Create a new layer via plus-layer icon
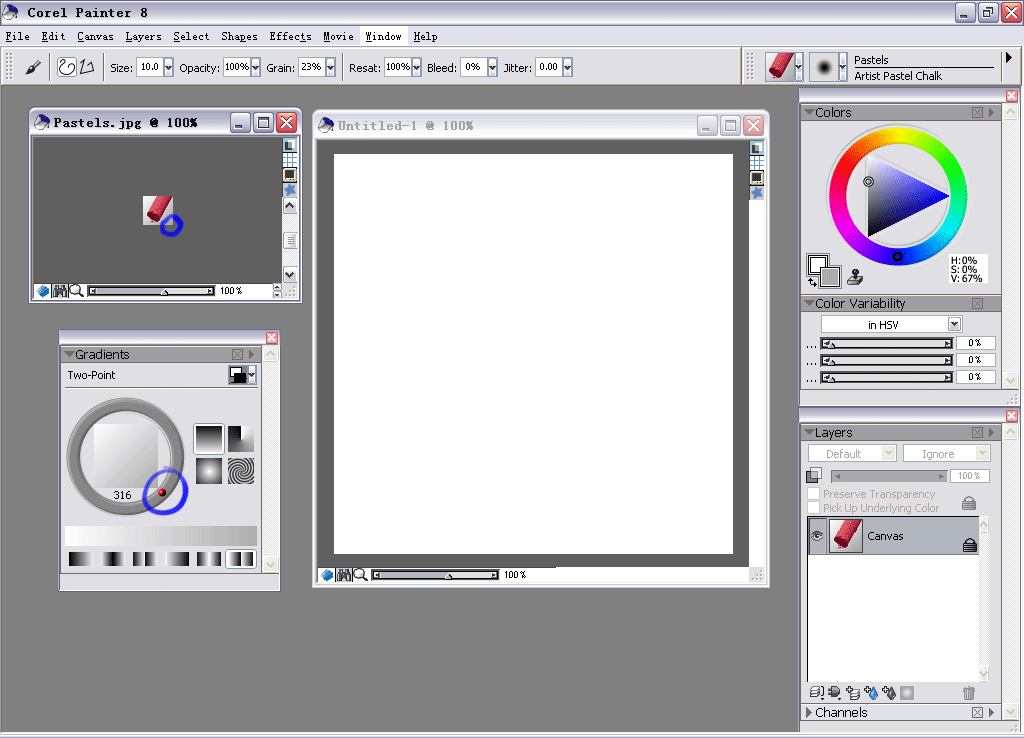The height and width of the screenshot is (738, 1024). click(x=852, y=692)
